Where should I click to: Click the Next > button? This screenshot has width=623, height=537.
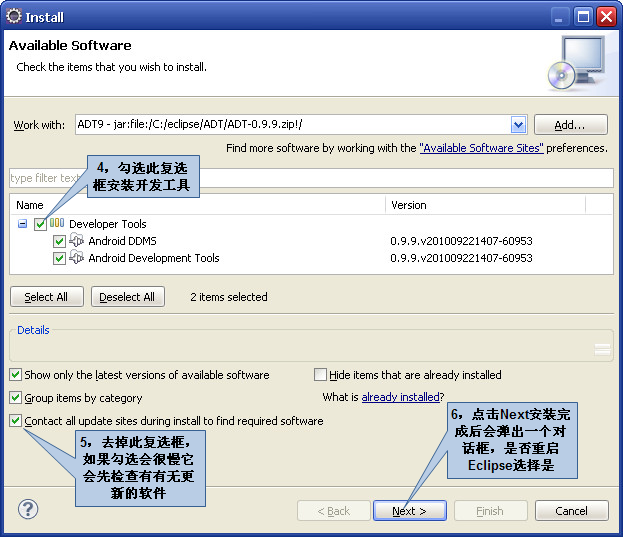click(410, 511)
